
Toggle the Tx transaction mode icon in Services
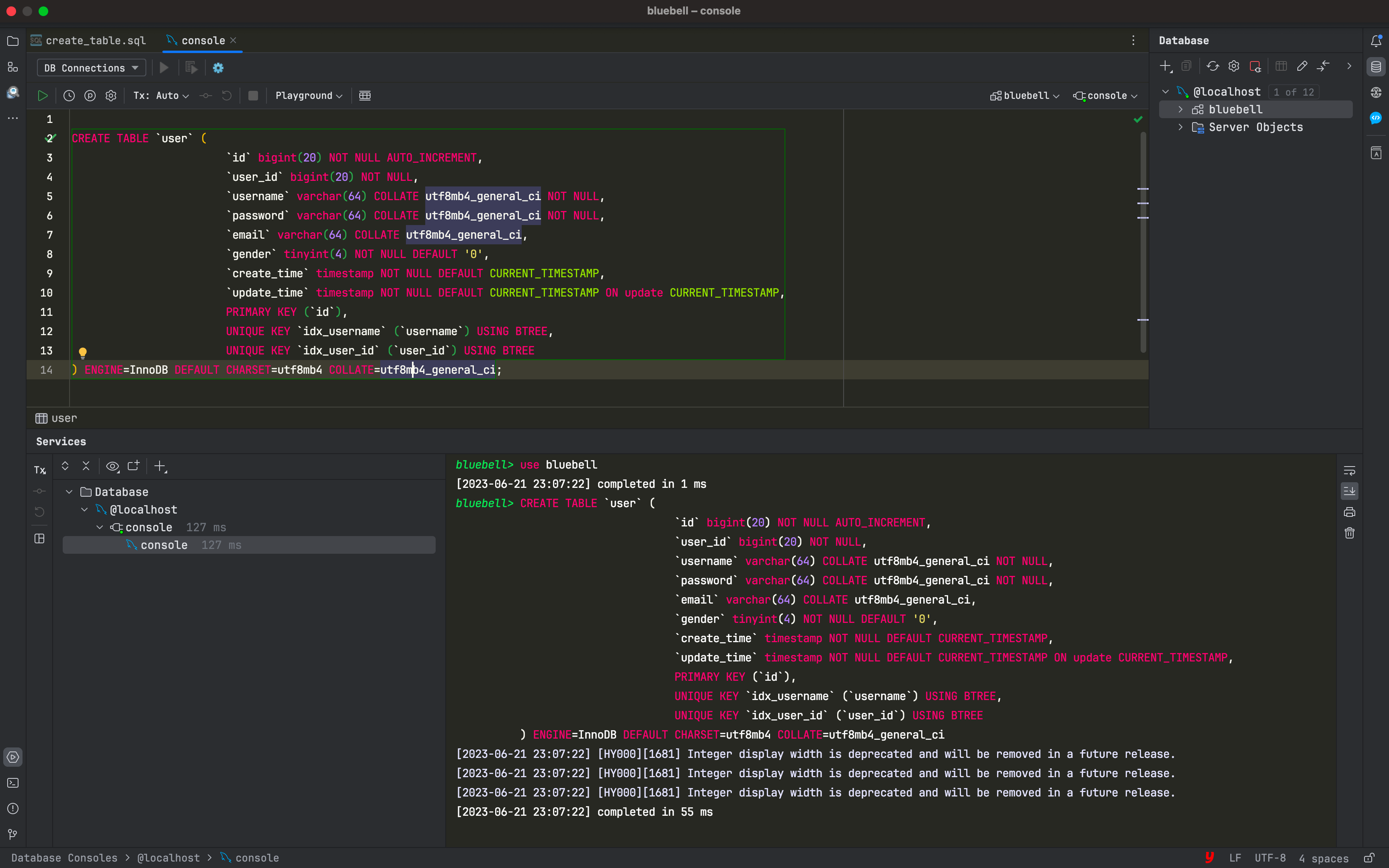coord(40,470)
